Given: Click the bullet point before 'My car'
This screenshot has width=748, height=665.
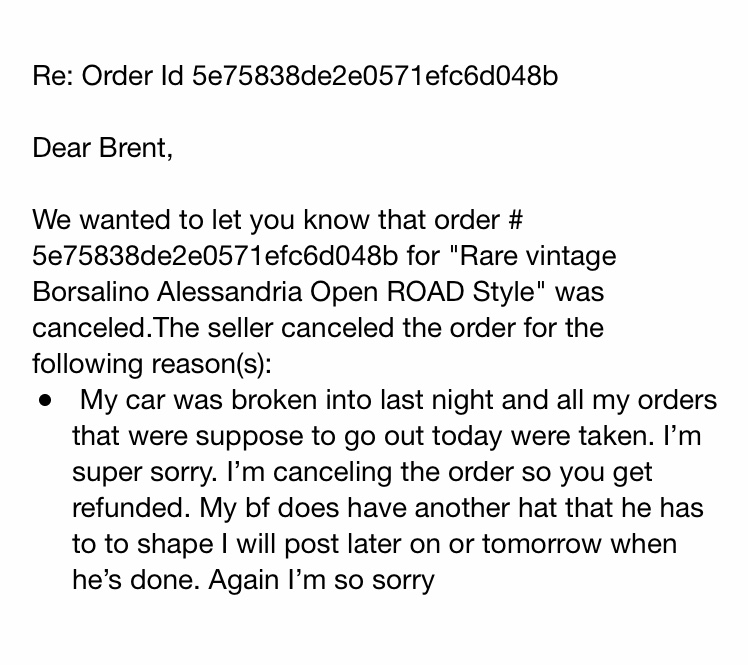Looking at the screenshot, I should click(x=46, y=401).
